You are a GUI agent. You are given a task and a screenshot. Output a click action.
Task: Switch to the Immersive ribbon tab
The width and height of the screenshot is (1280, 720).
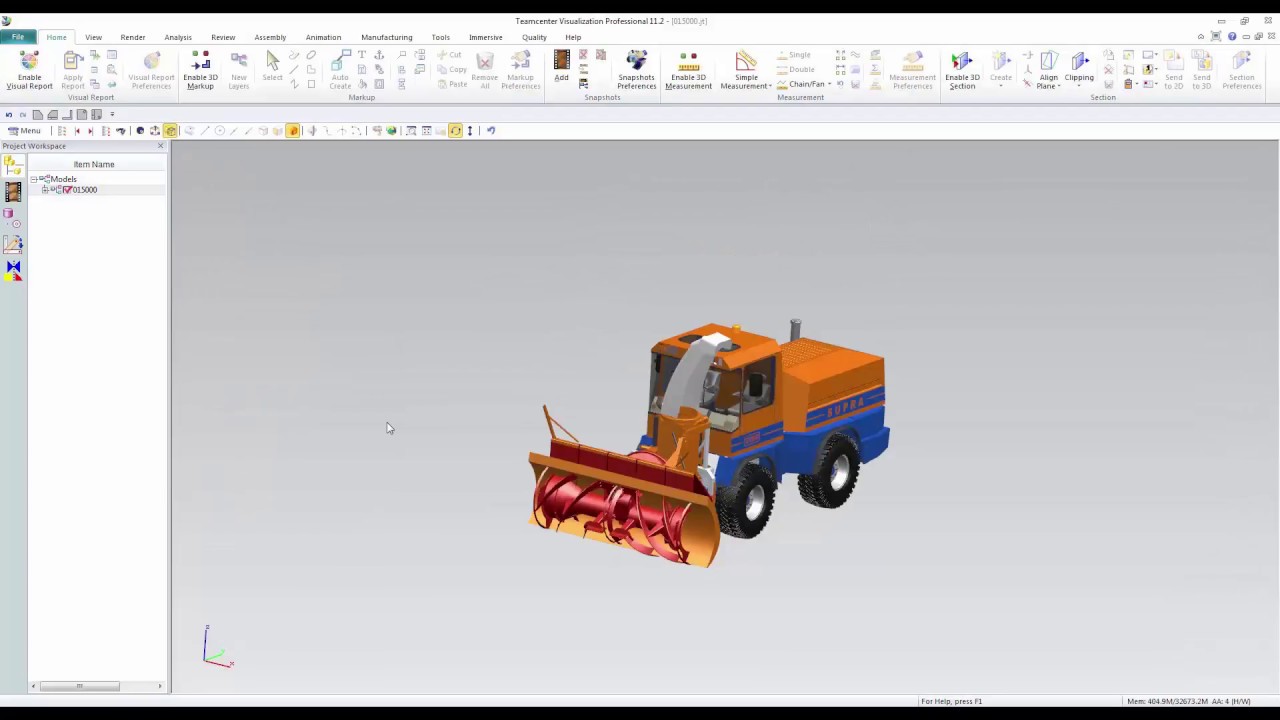(x=486, y=37)
